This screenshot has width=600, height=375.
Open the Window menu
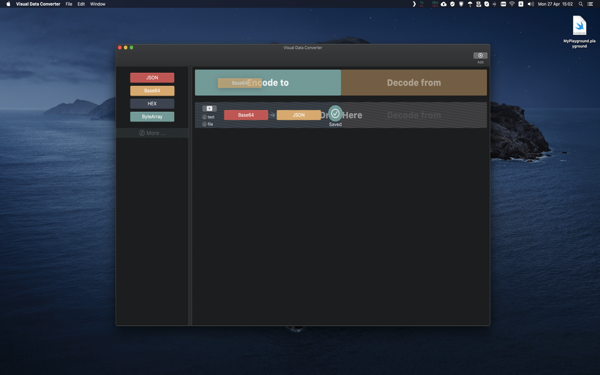98,4
